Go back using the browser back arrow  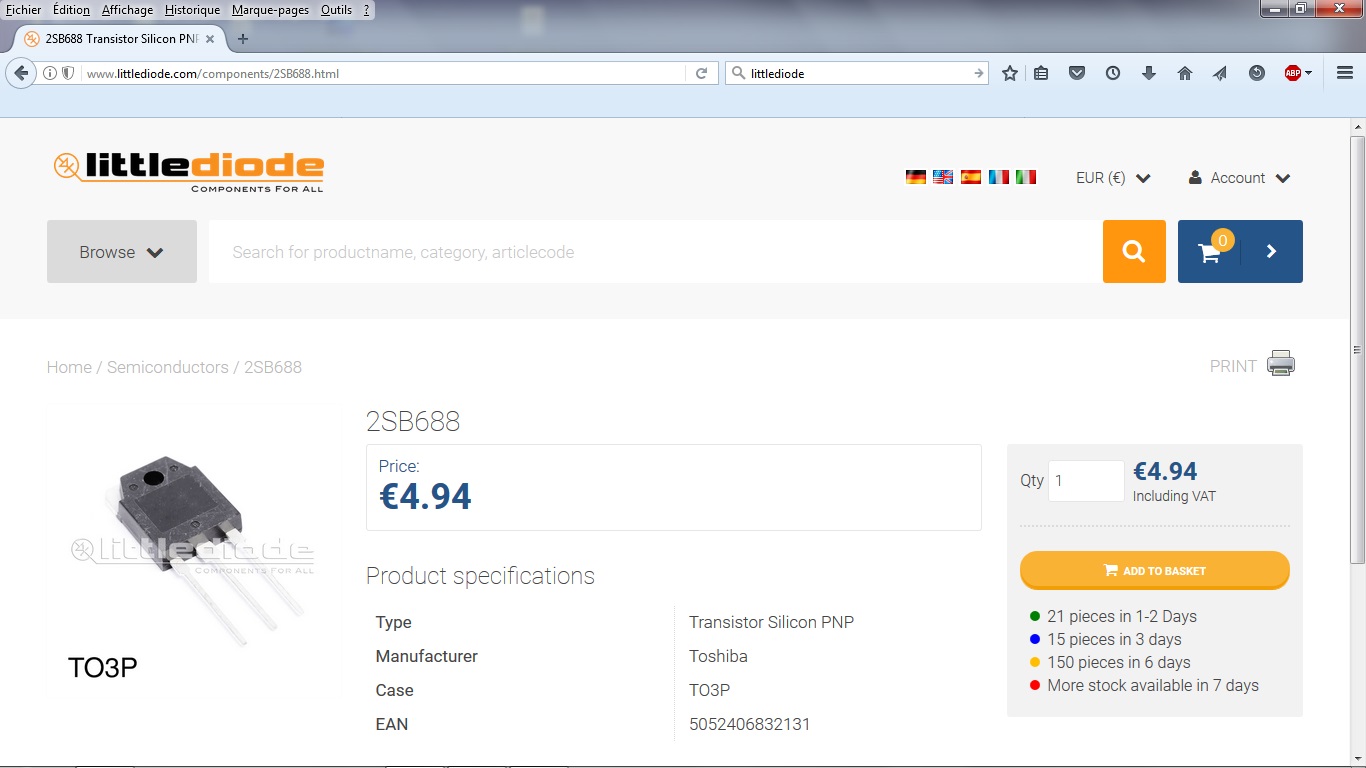pos(21,73)
